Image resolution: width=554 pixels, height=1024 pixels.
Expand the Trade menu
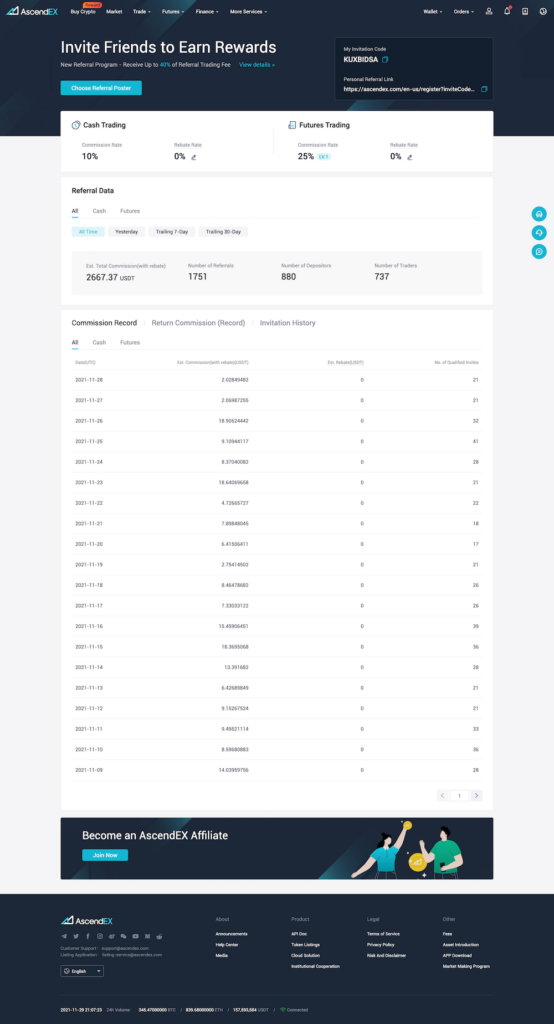coord(142,12)
